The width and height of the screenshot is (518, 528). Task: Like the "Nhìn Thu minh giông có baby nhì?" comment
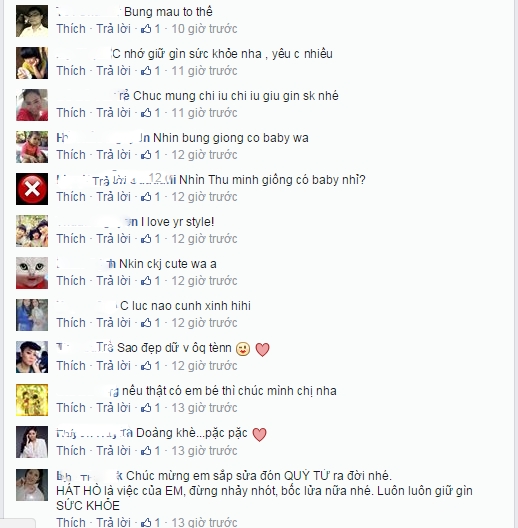coord(71,197)
